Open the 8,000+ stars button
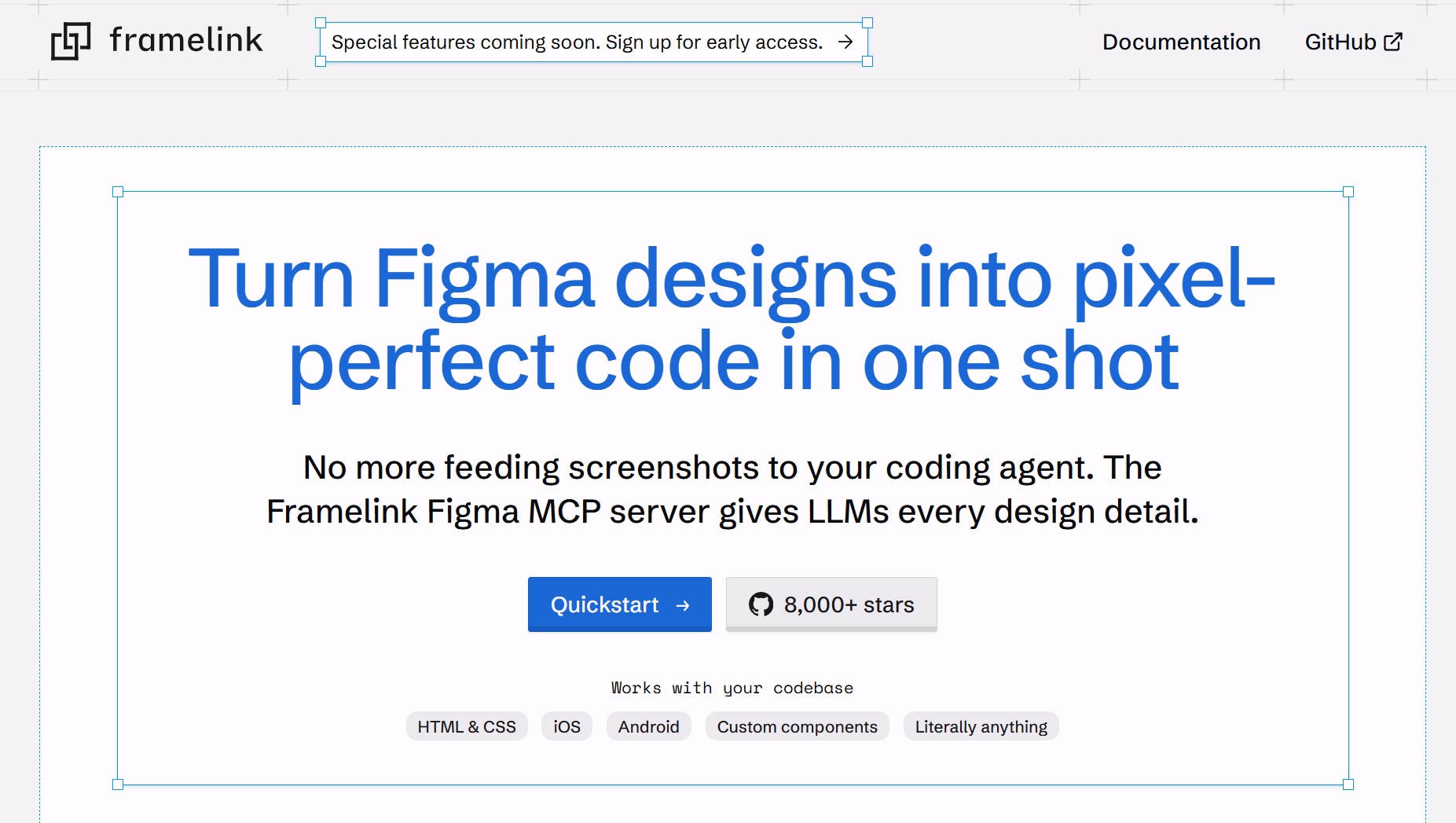This screenshot has width=1456, height=823. (831, 604)
